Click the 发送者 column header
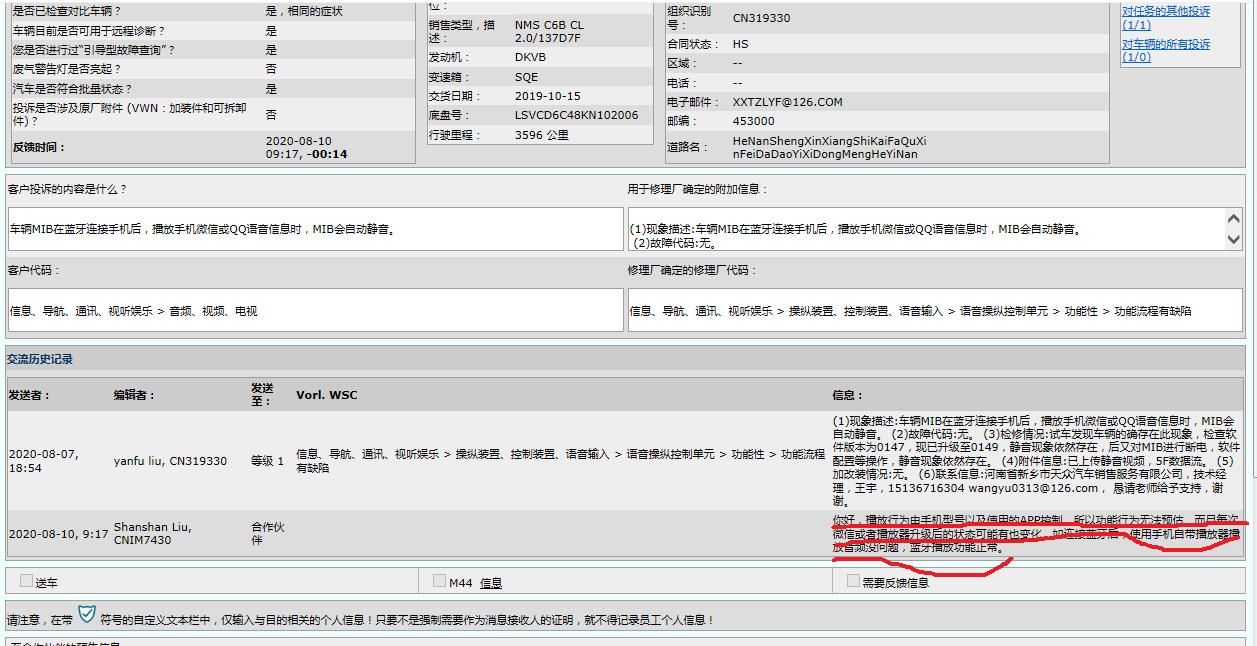 29,395
